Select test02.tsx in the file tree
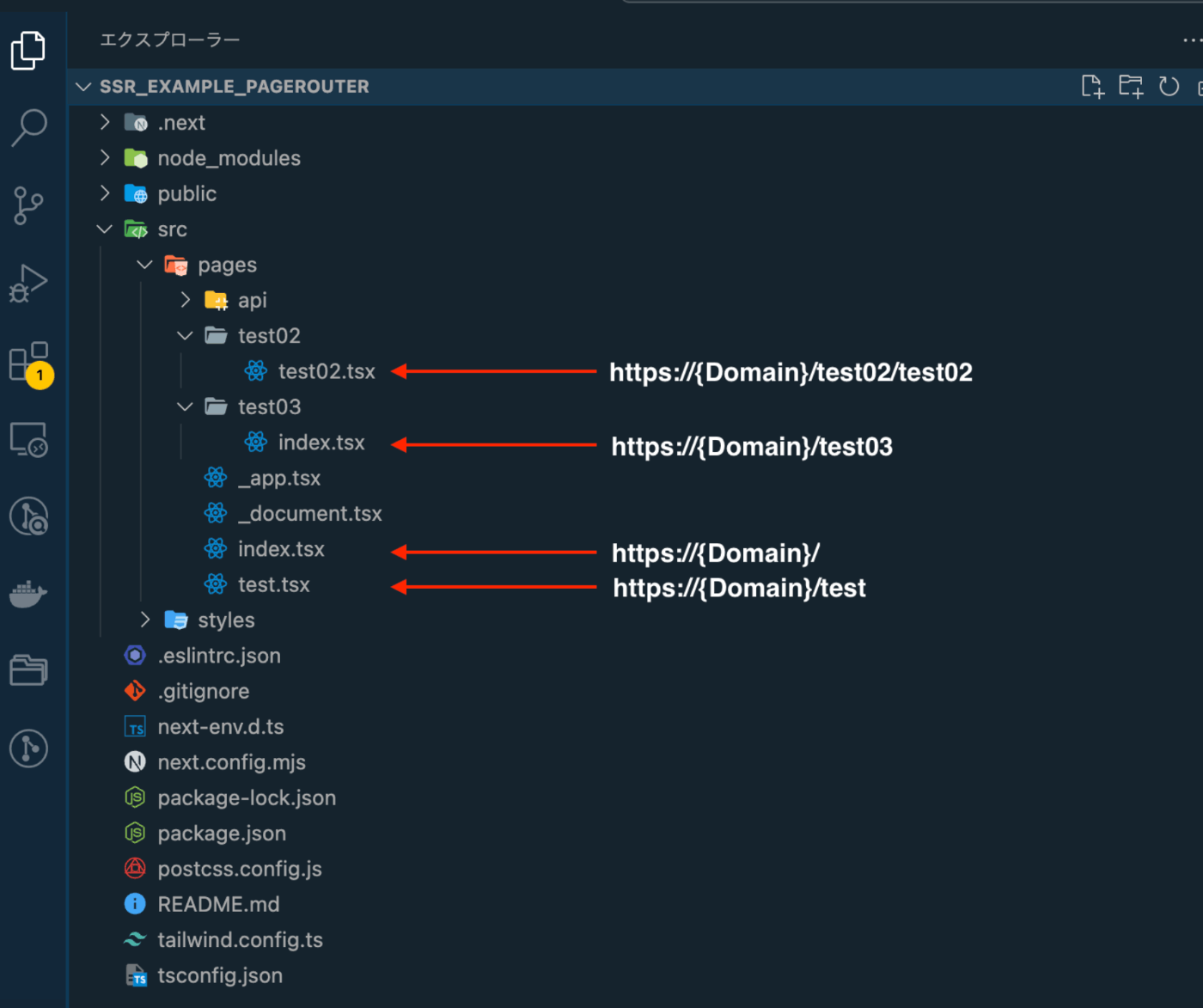Screen dimensions: 1203x1008 tap(327, 370)
